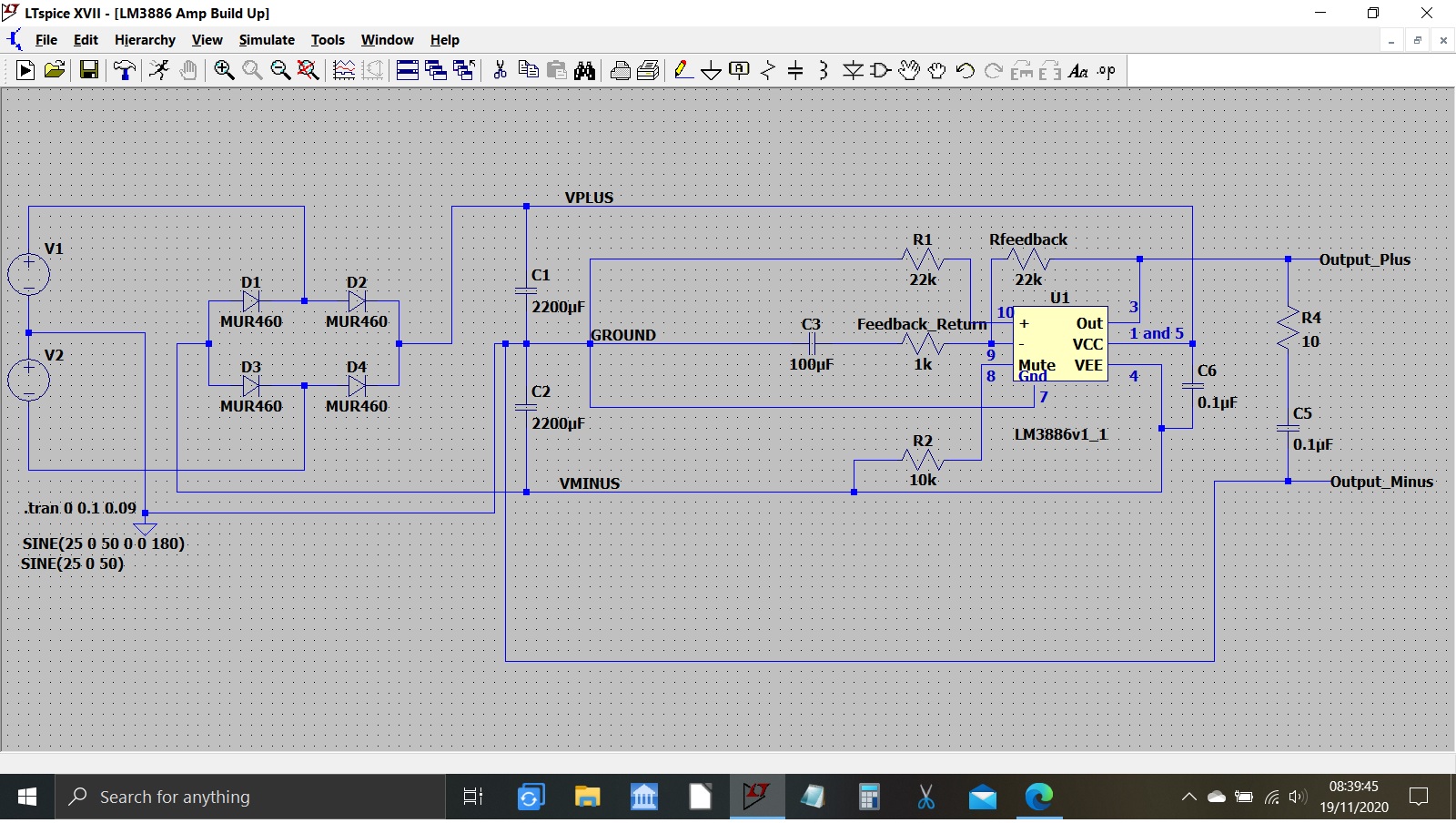The width and height of the screenshot is (1456, 823).
Task: Select the SPICE directive .op tool
Action: tap(1107, 70)
